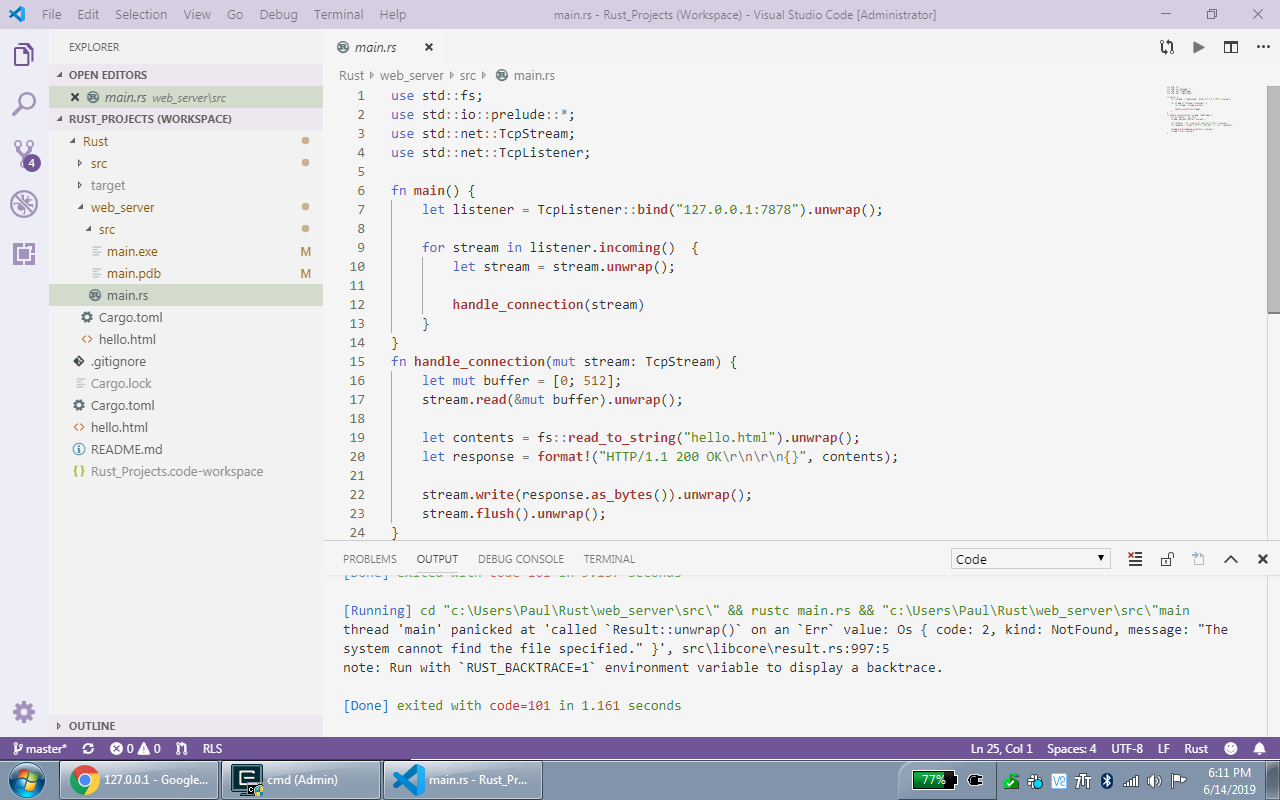This screenshot has width=1280, height=800.
Task: Click the Manage gear icon
Action: [24, 712]
